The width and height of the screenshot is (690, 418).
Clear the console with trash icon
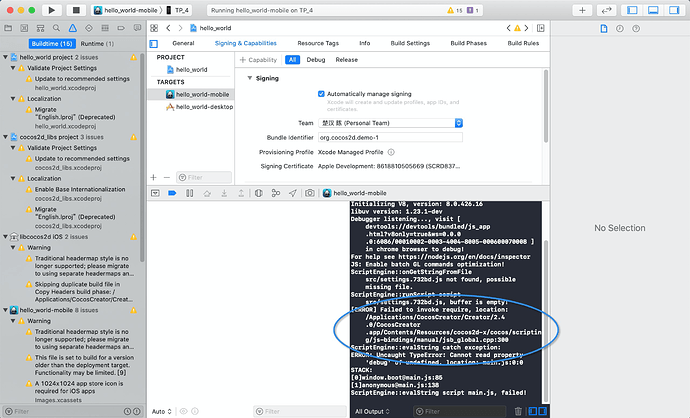tap(518, 411)
